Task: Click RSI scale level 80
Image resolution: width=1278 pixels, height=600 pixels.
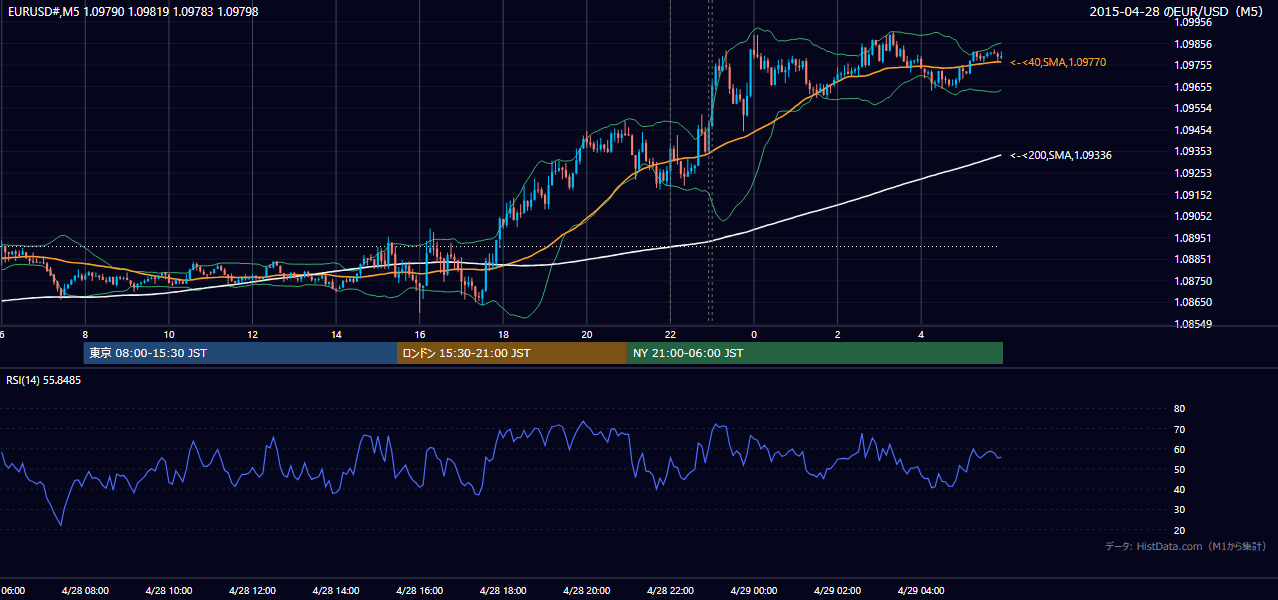Action: click(x=1179, y=409)
